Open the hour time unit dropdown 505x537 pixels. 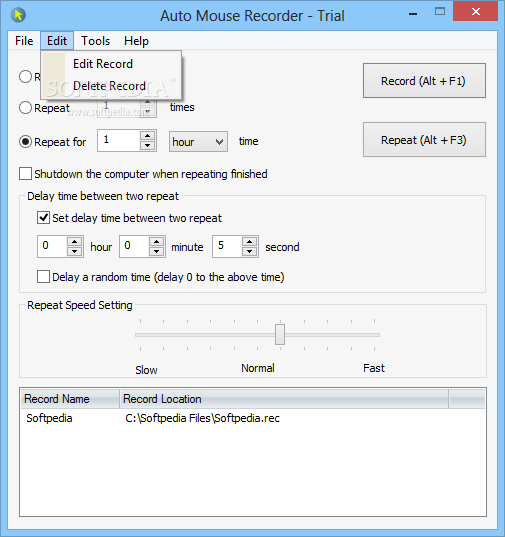tap(198, 141)
